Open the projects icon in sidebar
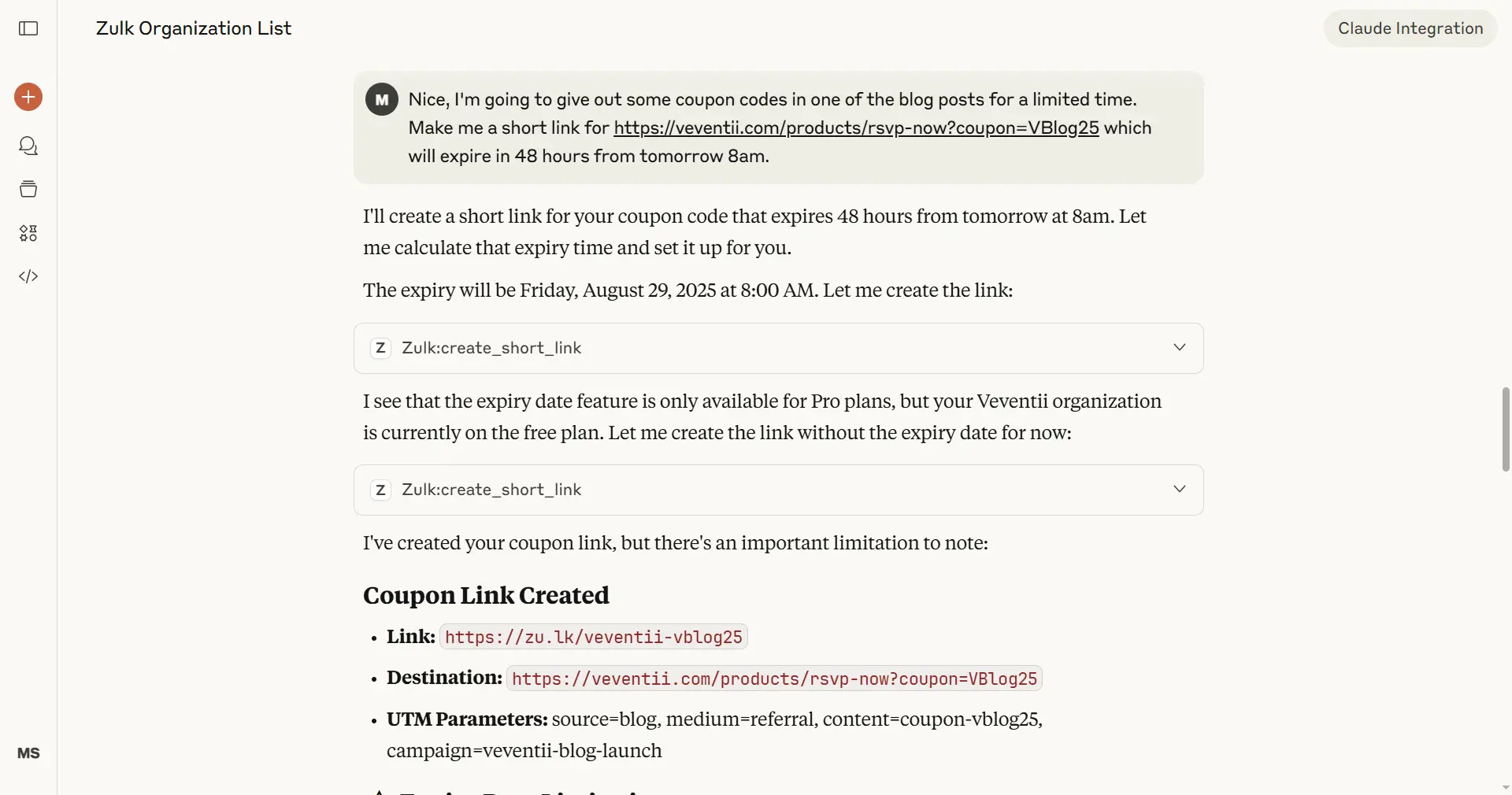Image resolution: width=1512 pixels, height=795 pixels. point(28,189)
